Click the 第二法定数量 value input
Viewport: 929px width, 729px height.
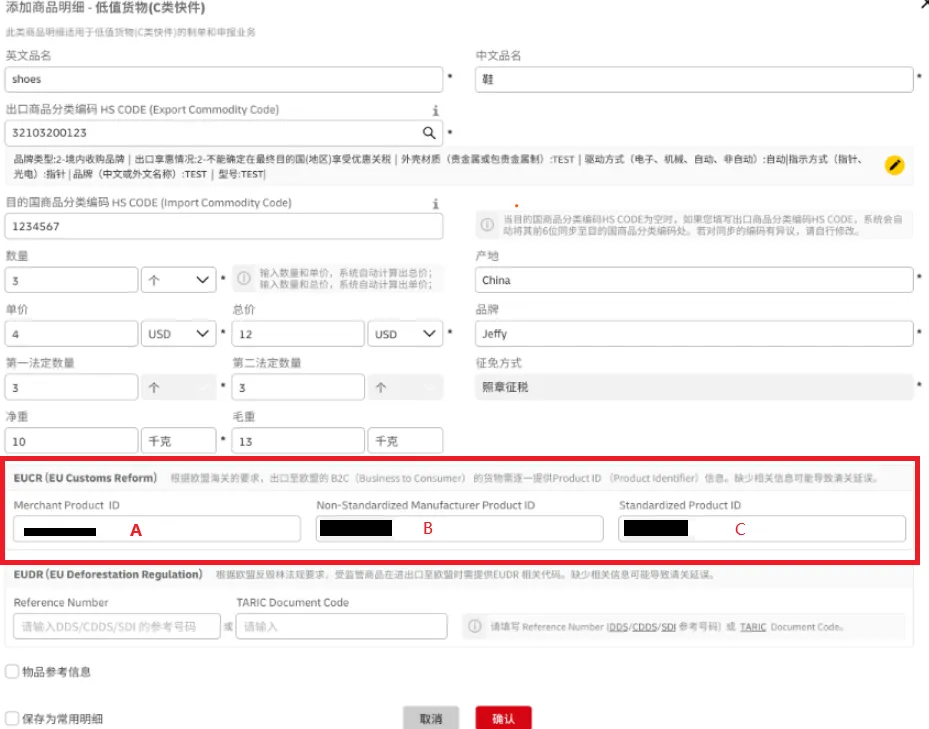(x=298, y=387)
